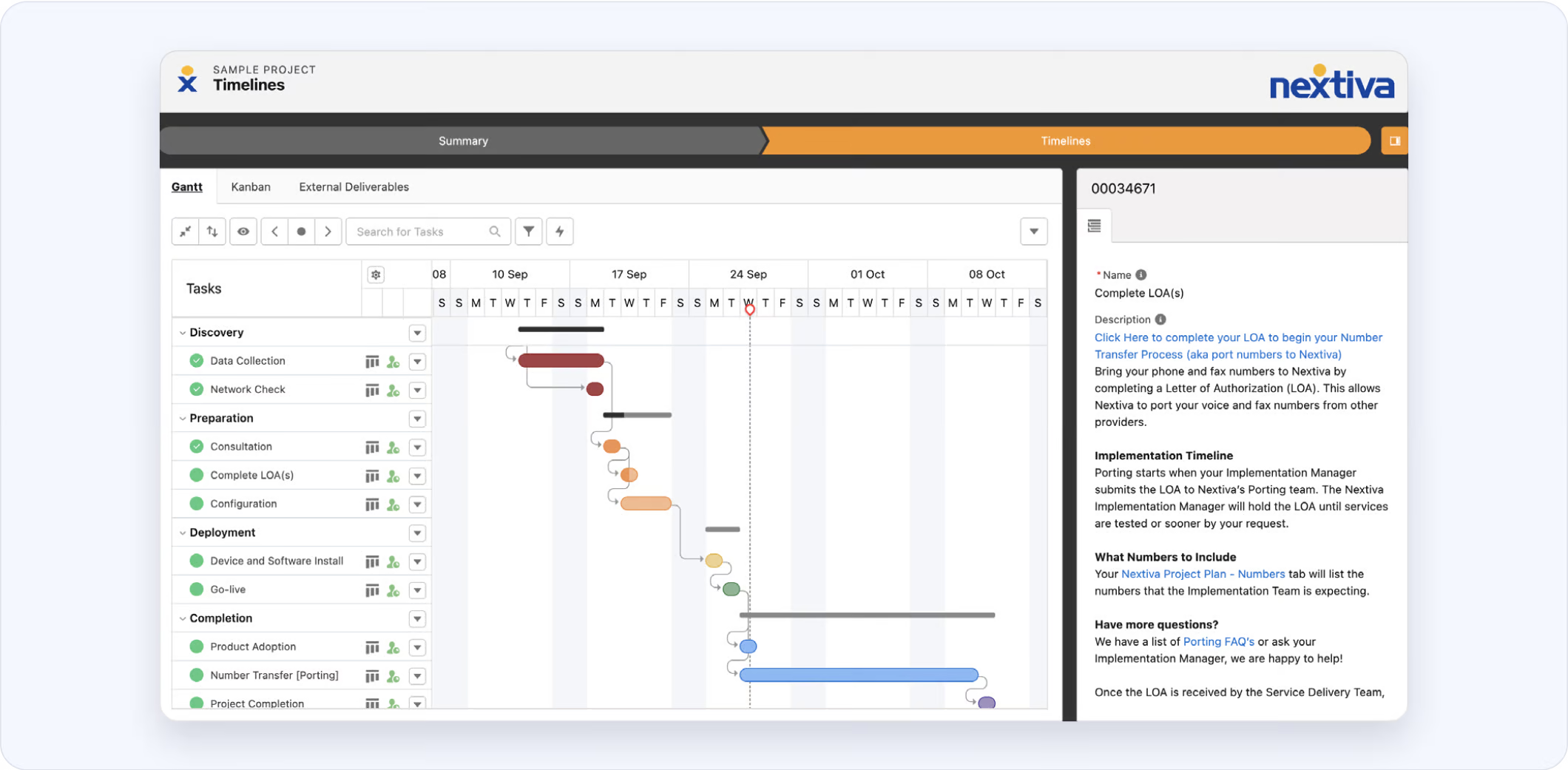Click the blue Number Transfer Gantt bar

pyautogui.click(x=858, y=675)
